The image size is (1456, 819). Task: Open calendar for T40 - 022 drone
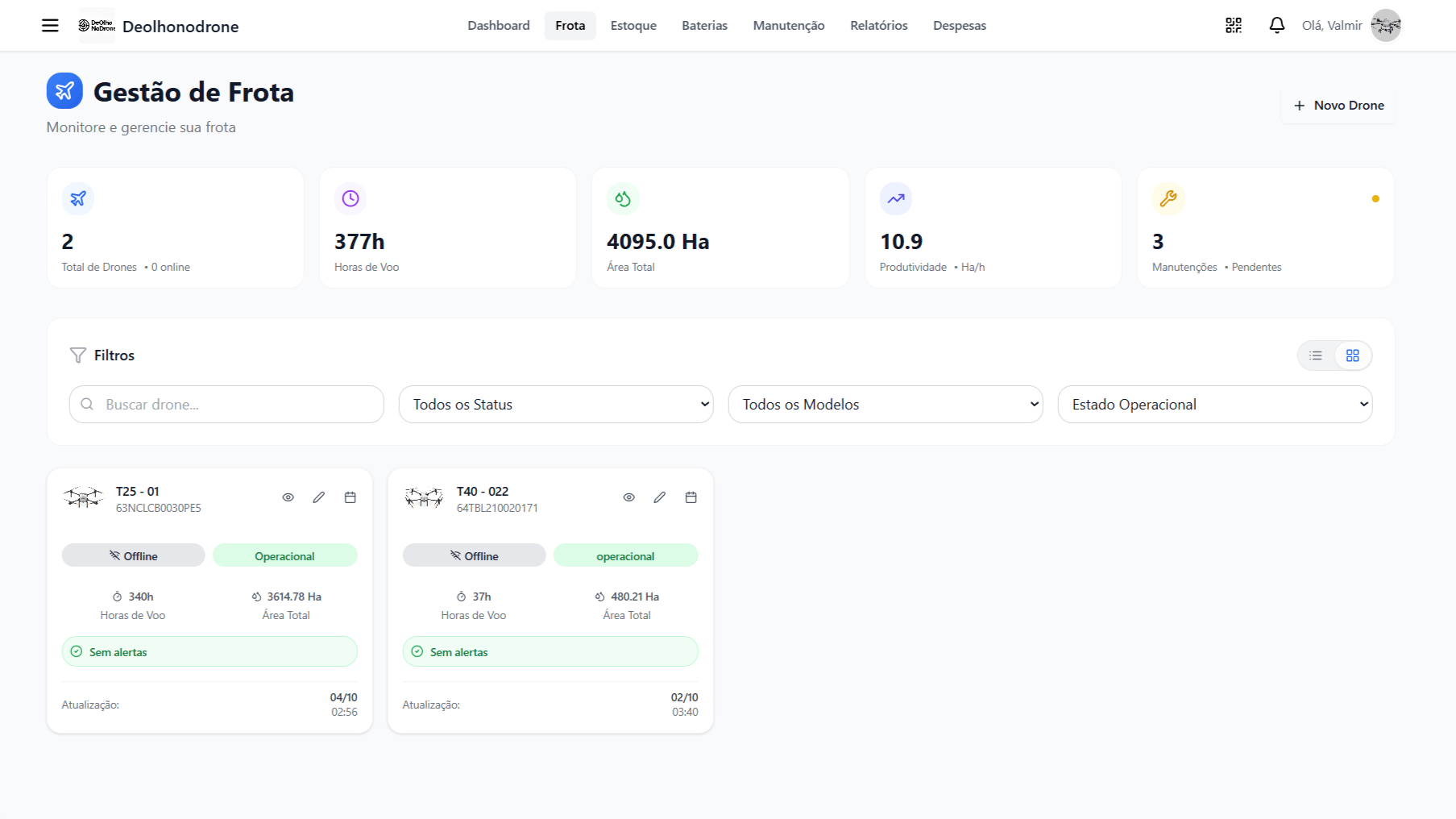[691, 497]
